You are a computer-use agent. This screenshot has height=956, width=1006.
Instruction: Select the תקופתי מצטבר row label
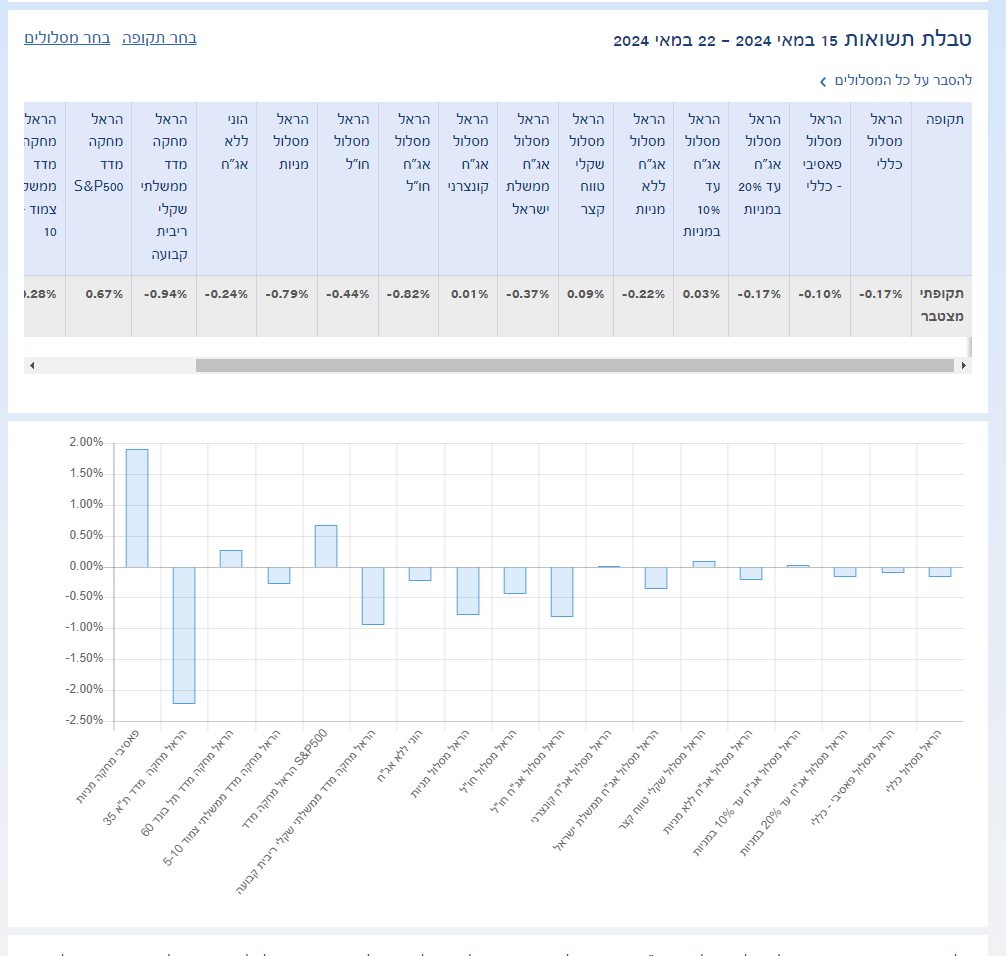point(942,305)
